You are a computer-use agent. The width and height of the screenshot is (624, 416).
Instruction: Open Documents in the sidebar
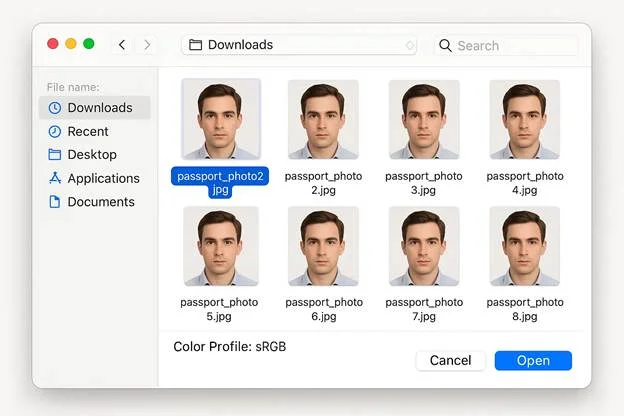(100, 201)
